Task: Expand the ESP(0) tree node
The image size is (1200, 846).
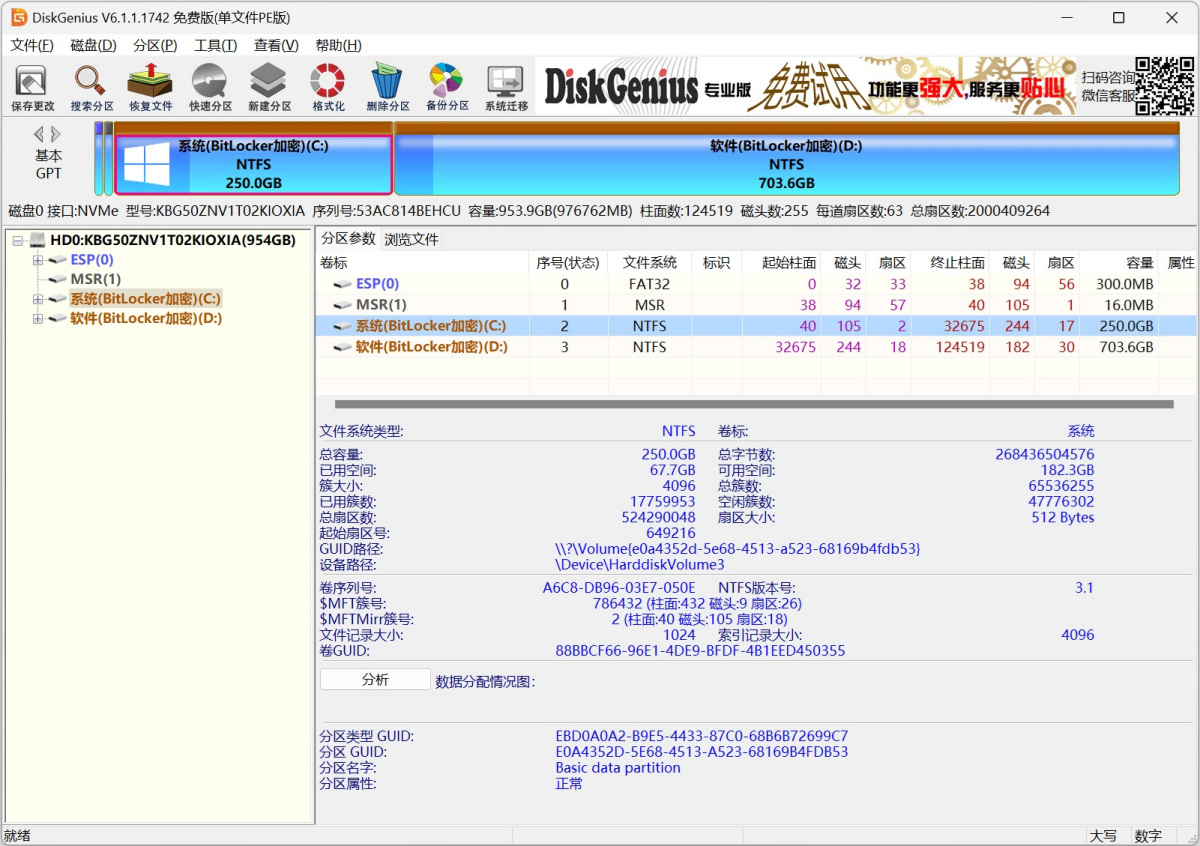Action: [38, 260]
